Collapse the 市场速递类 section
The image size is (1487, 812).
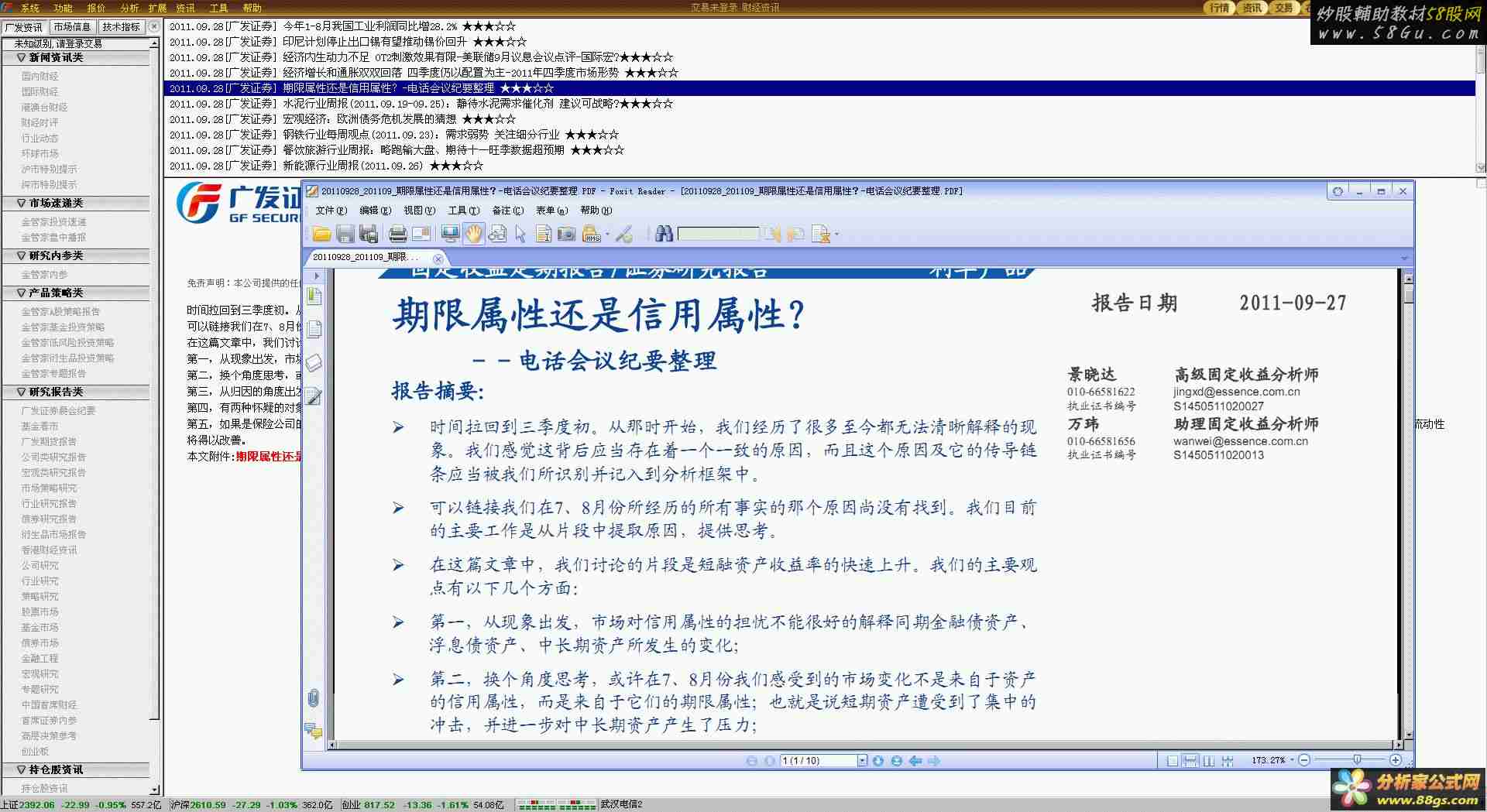point(21,203)
